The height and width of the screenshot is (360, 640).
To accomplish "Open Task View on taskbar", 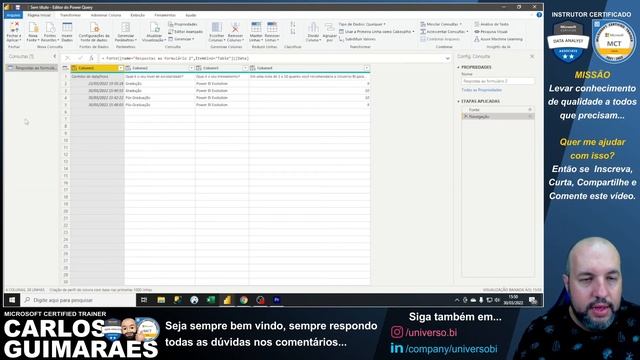I will point(144,300).
